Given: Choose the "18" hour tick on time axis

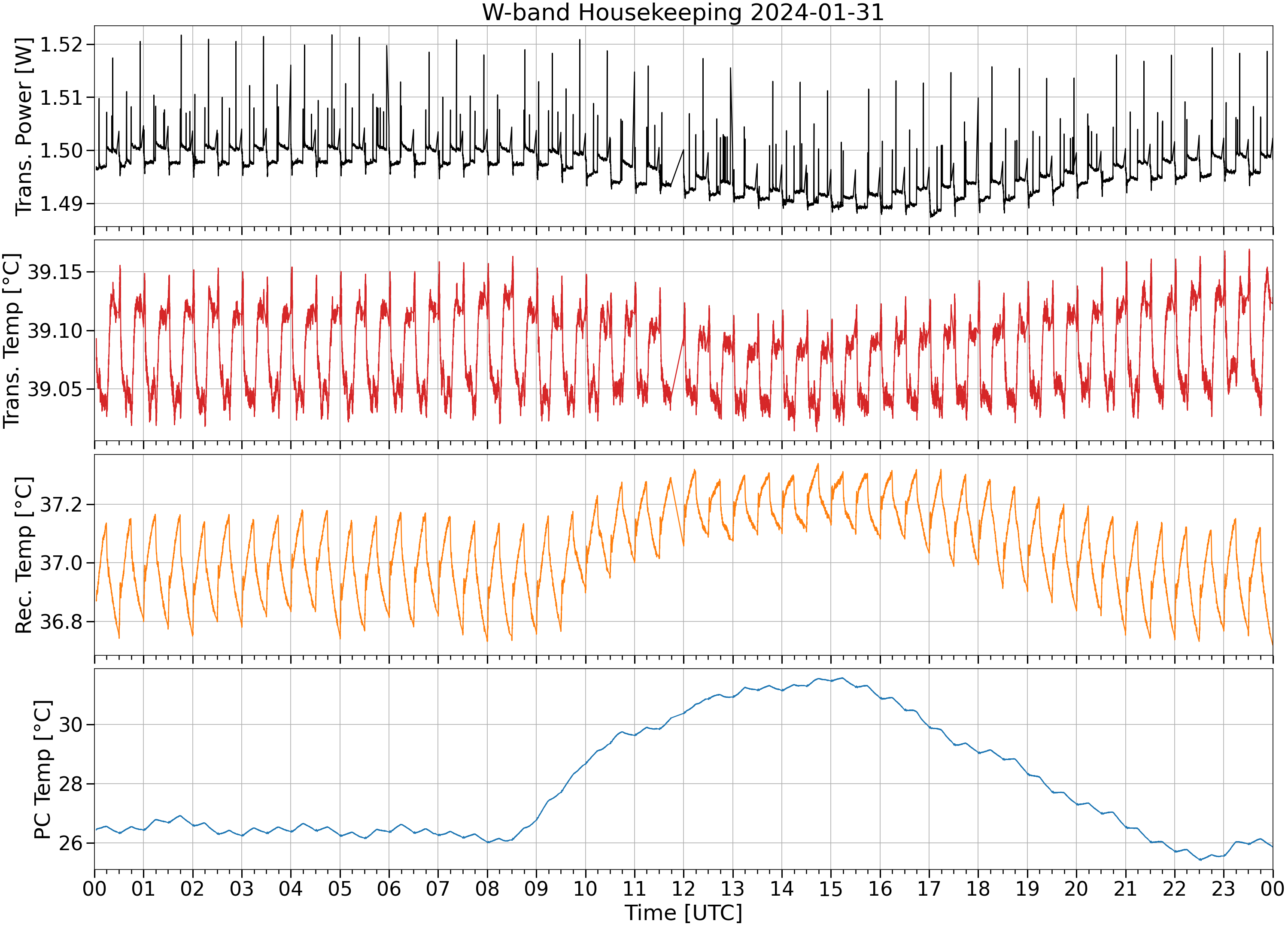Looking at the screenshot, I should pyautogui.click(x=978, y=888).
